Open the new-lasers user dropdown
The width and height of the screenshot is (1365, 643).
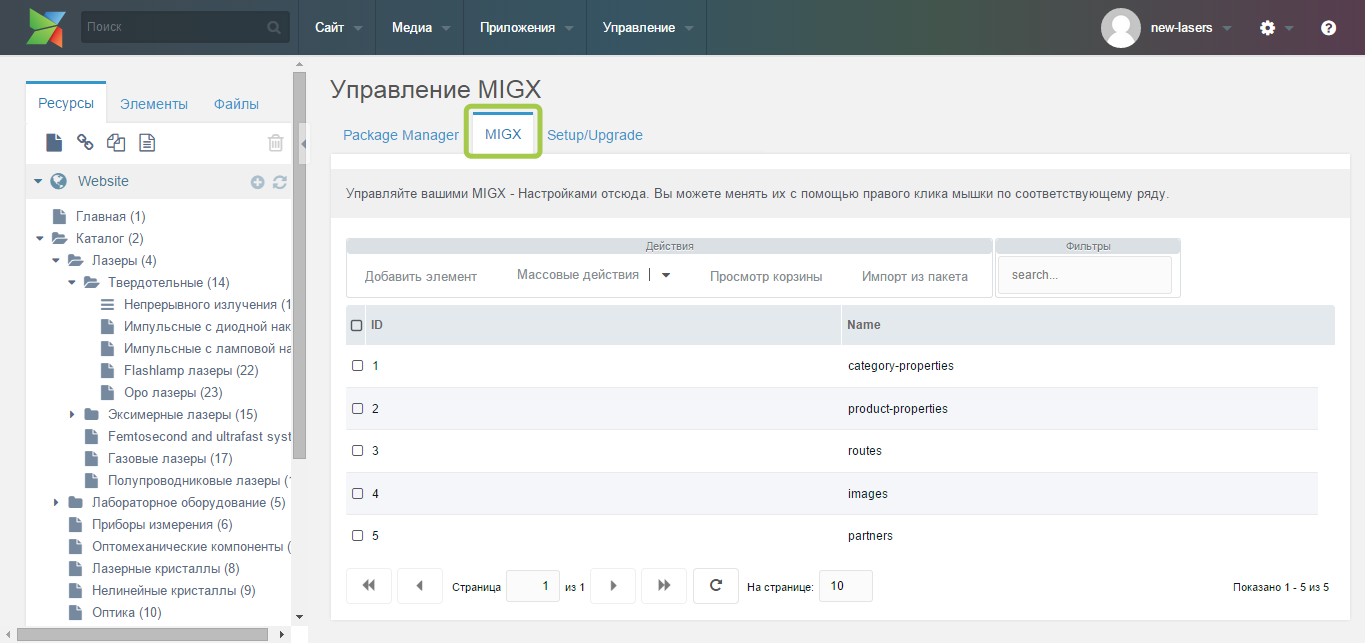coord(1227,28)
